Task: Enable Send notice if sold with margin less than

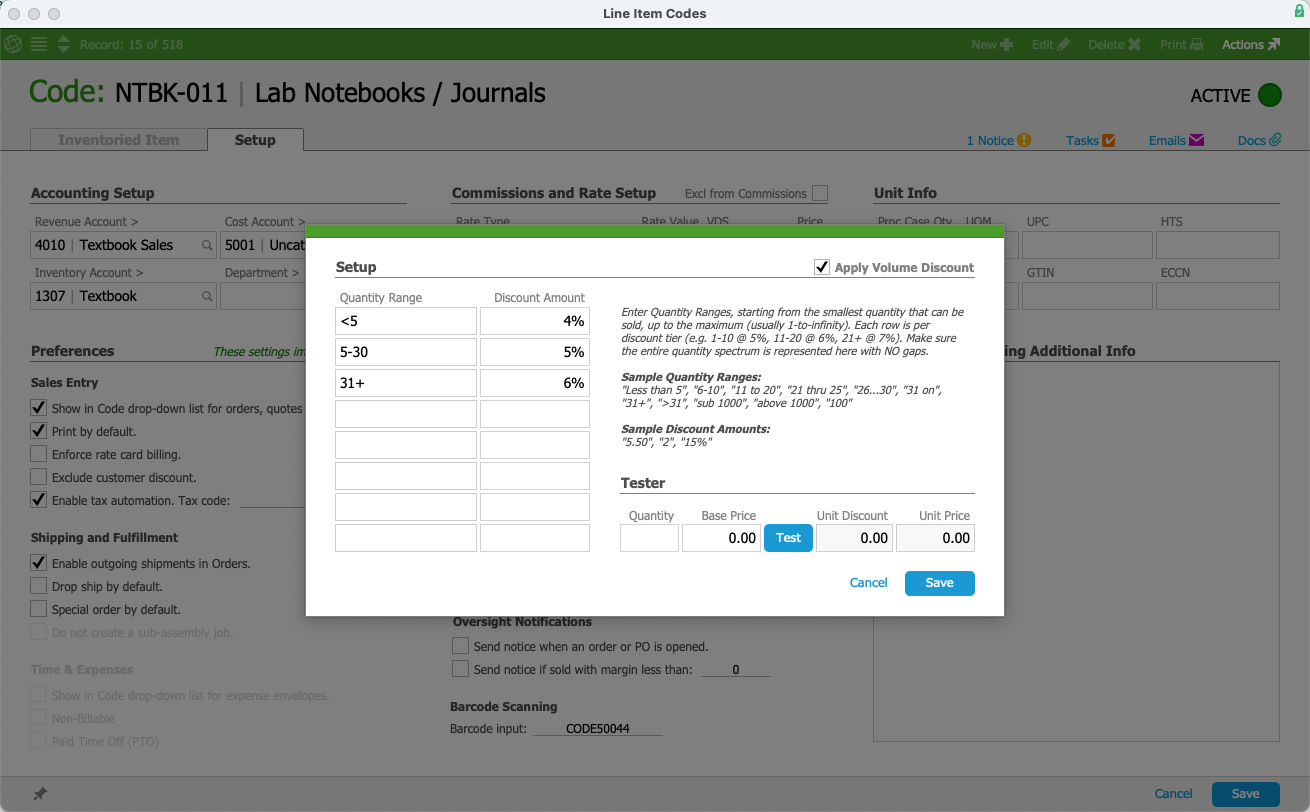Action: click(461, 669)
